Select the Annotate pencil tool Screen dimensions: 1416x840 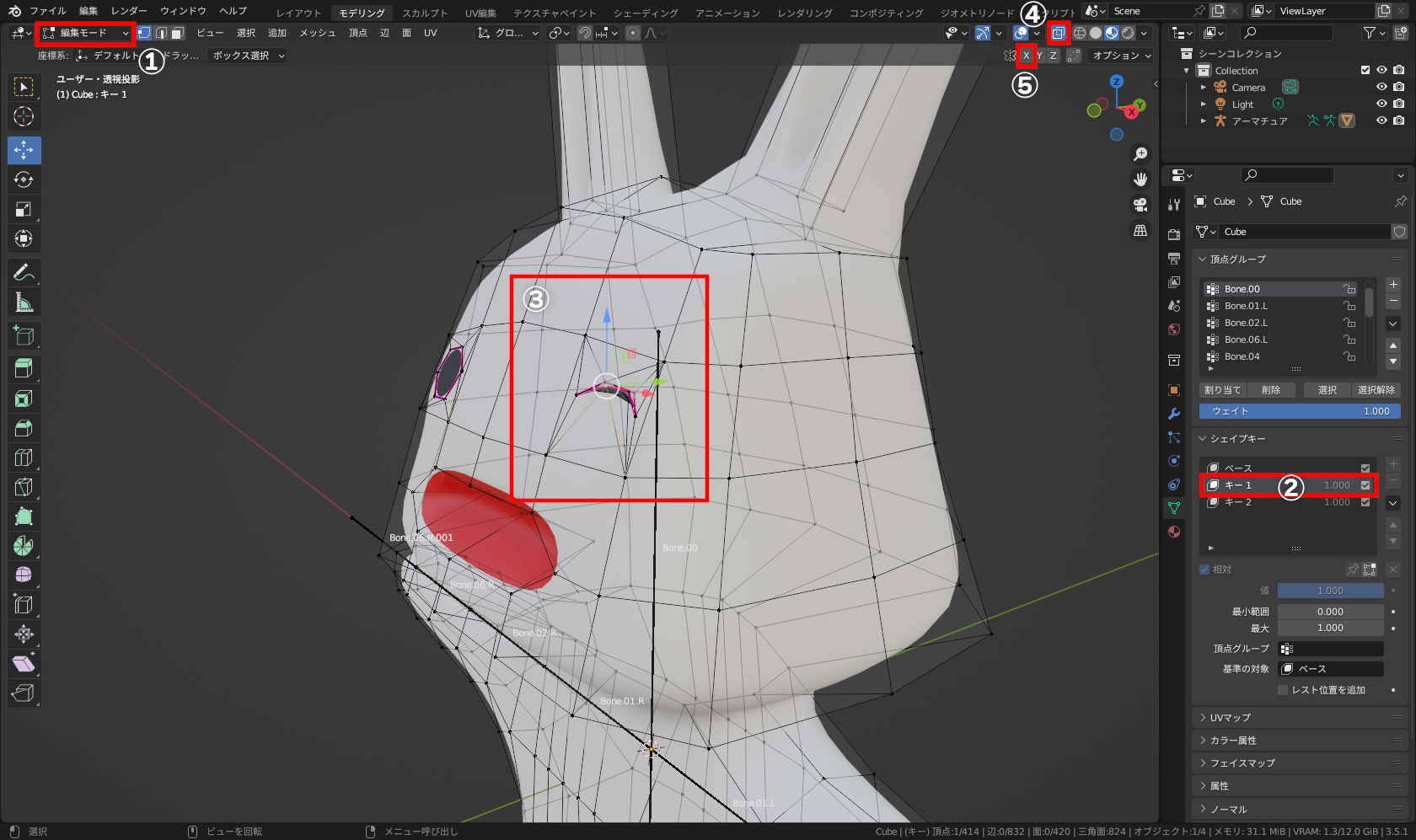tap(24, 272)
